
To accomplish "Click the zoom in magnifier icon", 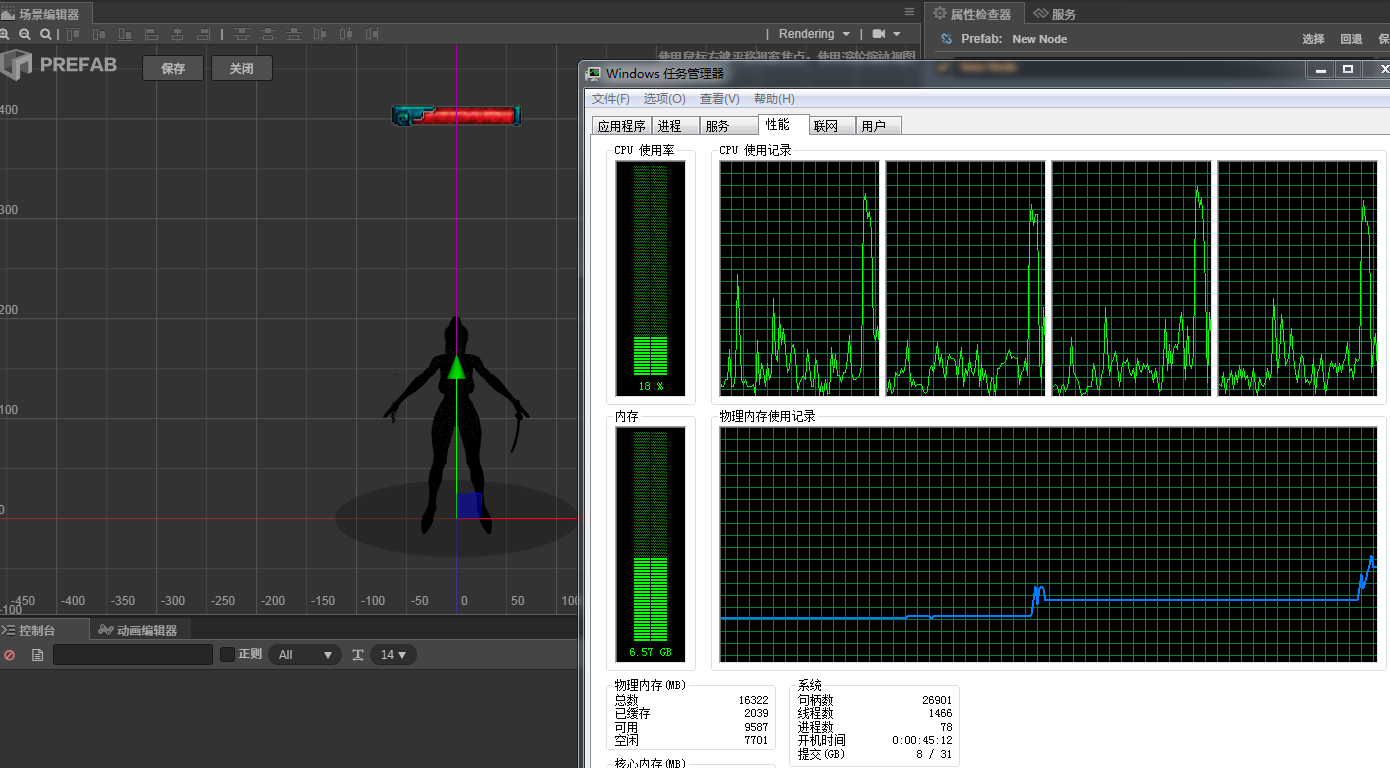I will [x=6, y=34].
